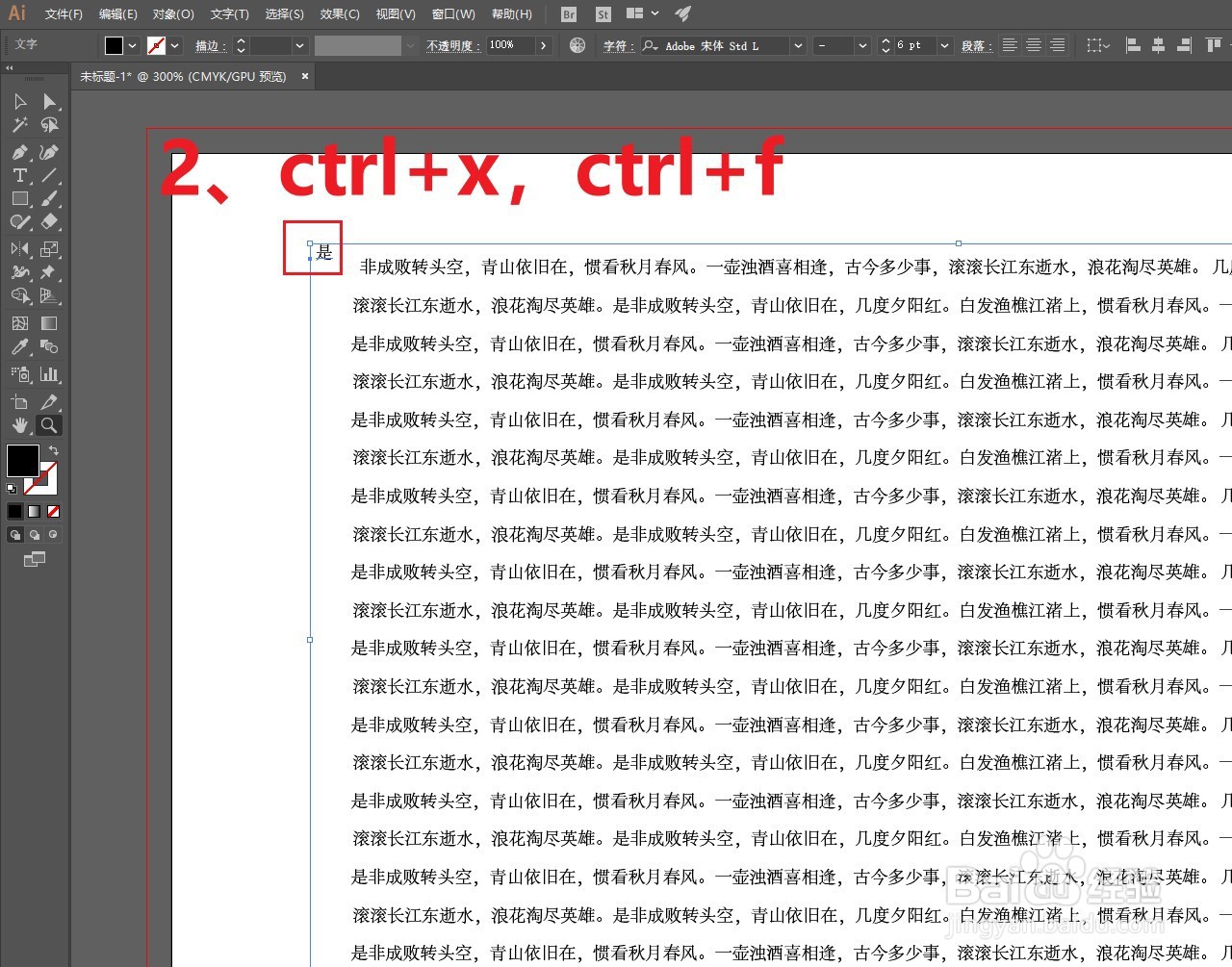Open the 对象(O) menu
The image size is (1232, 967).
pos(173,14)
